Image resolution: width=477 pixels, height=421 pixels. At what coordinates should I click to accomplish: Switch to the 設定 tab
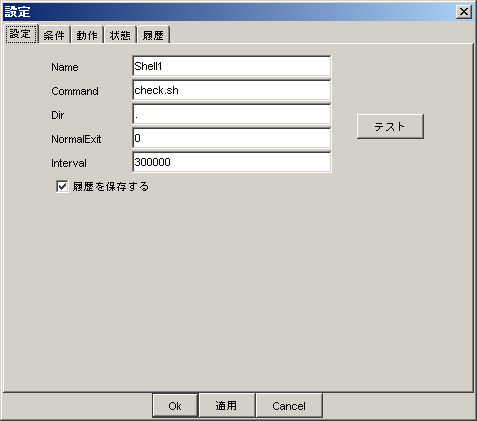[x=21, y=34]
